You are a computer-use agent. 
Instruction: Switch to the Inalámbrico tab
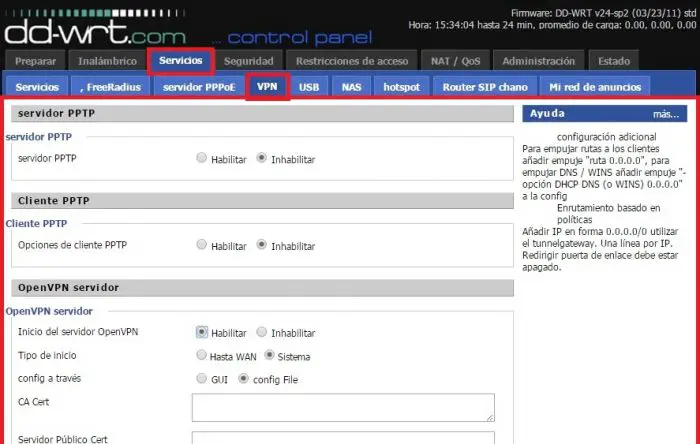point(107,61)
